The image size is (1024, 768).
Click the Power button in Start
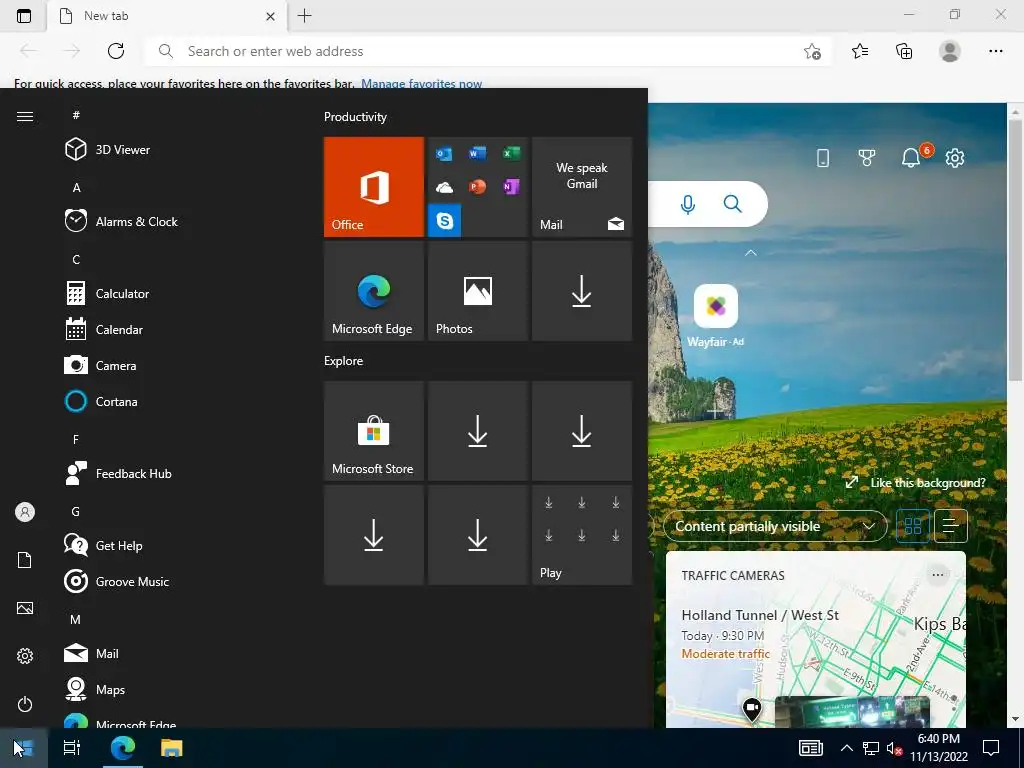tap(25, 704)
